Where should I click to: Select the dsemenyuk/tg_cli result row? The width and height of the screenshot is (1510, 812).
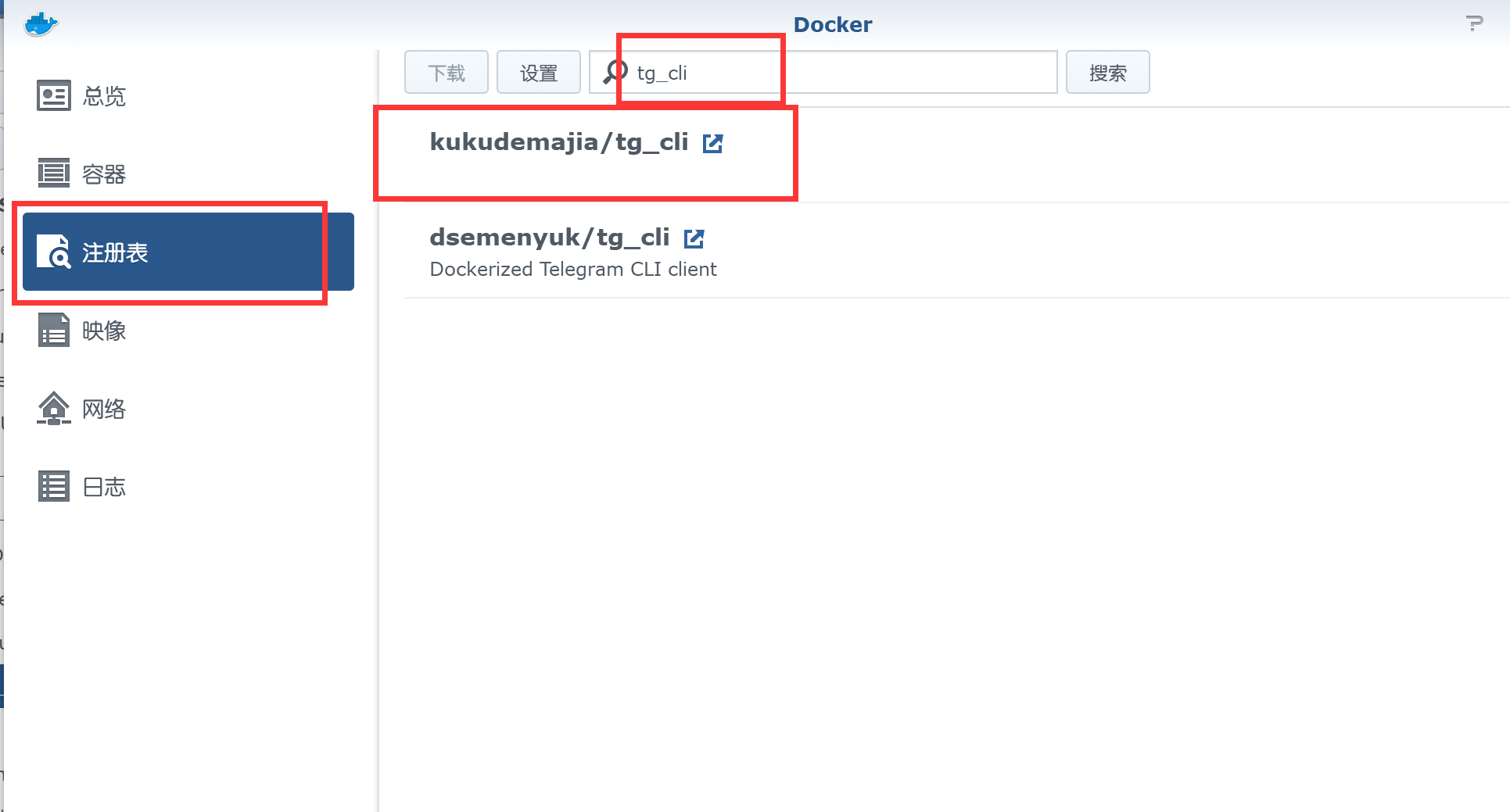coord(957,250)
